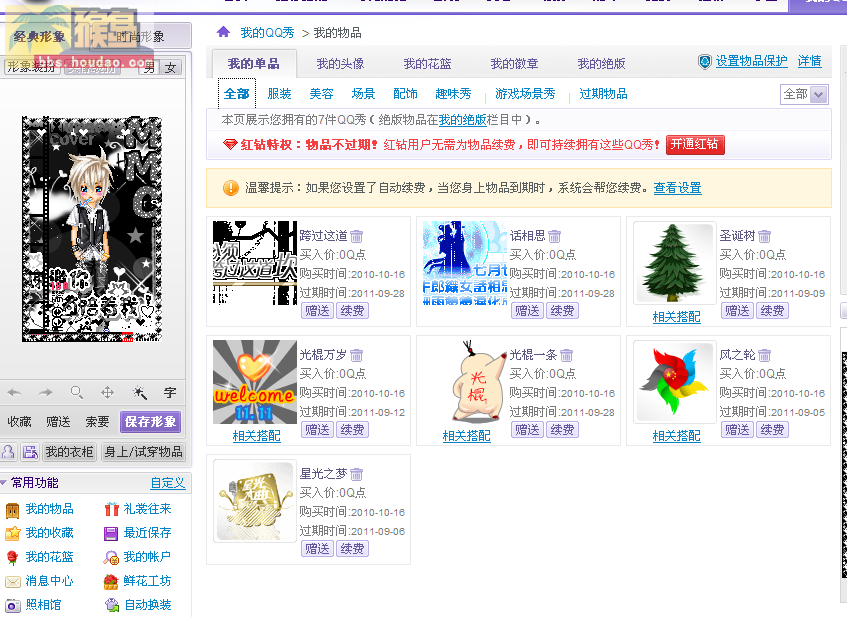Click the 我的QQ秀 breadcrumb link

(x=267, y=33)
